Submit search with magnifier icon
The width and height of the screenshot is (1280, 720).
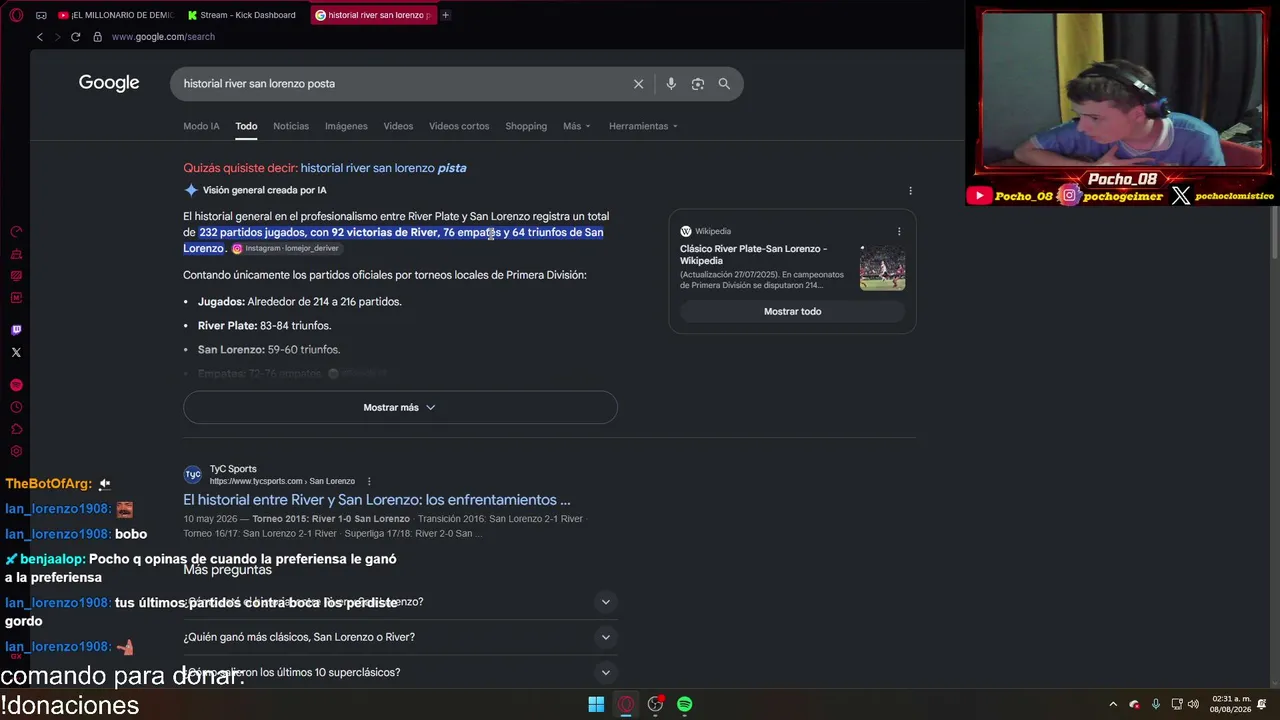point(724,84)
